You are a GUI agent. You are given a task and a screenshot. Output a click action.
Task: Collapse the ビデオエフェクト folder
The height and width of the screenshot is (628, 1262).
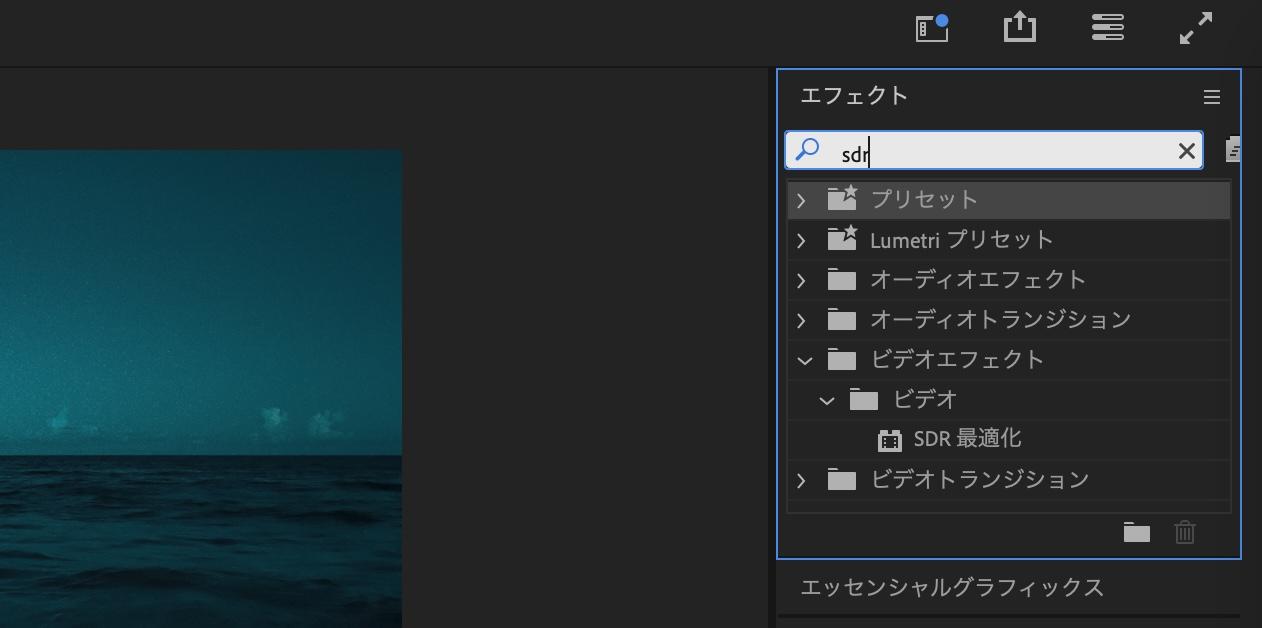[804, 360]
